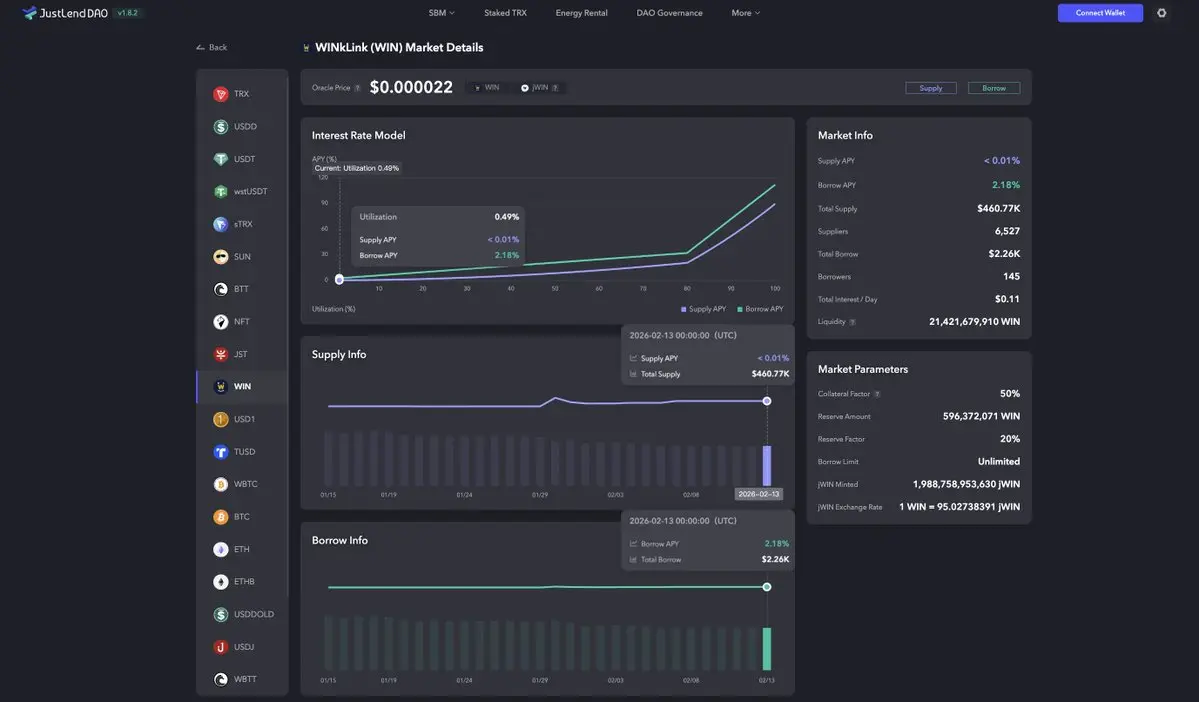Click the WBTC token icon
Screen dimensions: 1199x702
tap(221, 484)
